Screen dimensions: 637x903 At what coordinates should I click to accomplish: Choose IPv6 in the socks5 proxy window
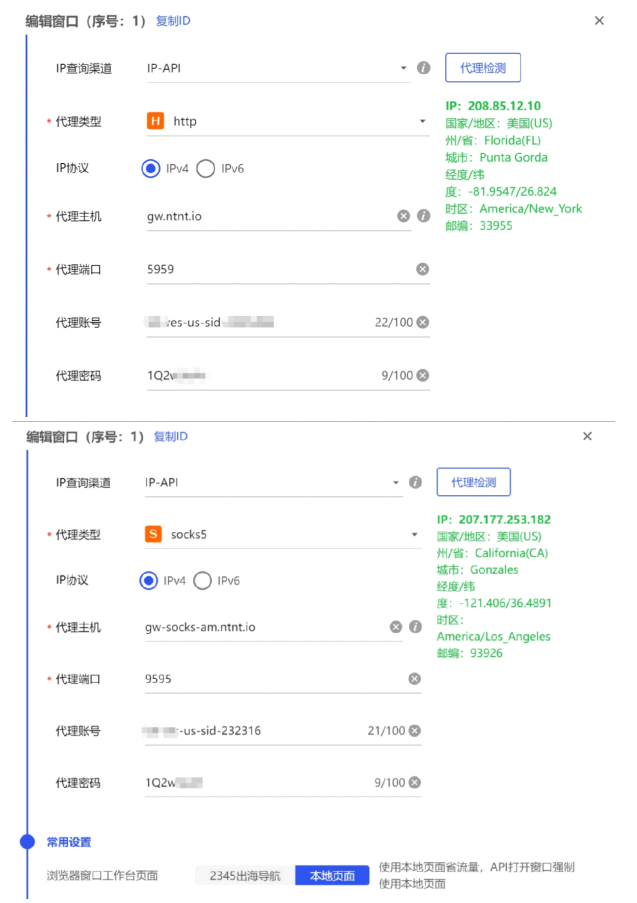click(x=202, y=580)
